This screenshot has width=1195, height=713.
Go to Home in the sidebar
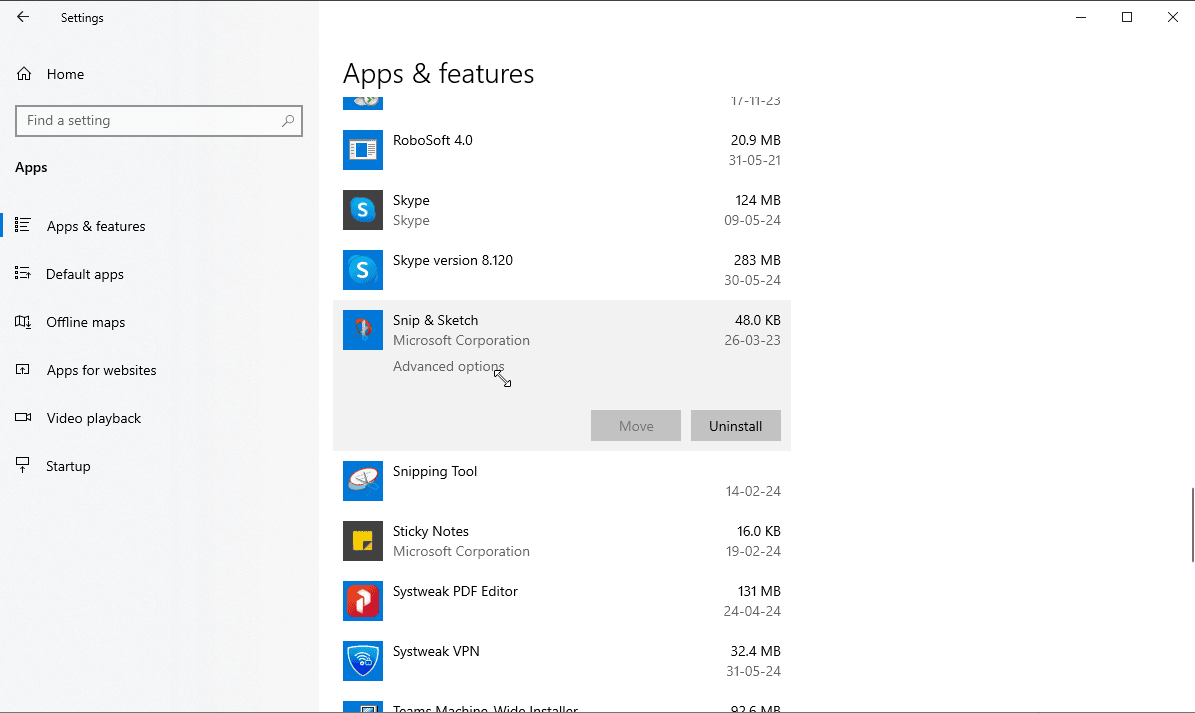(x=65, y=74)
